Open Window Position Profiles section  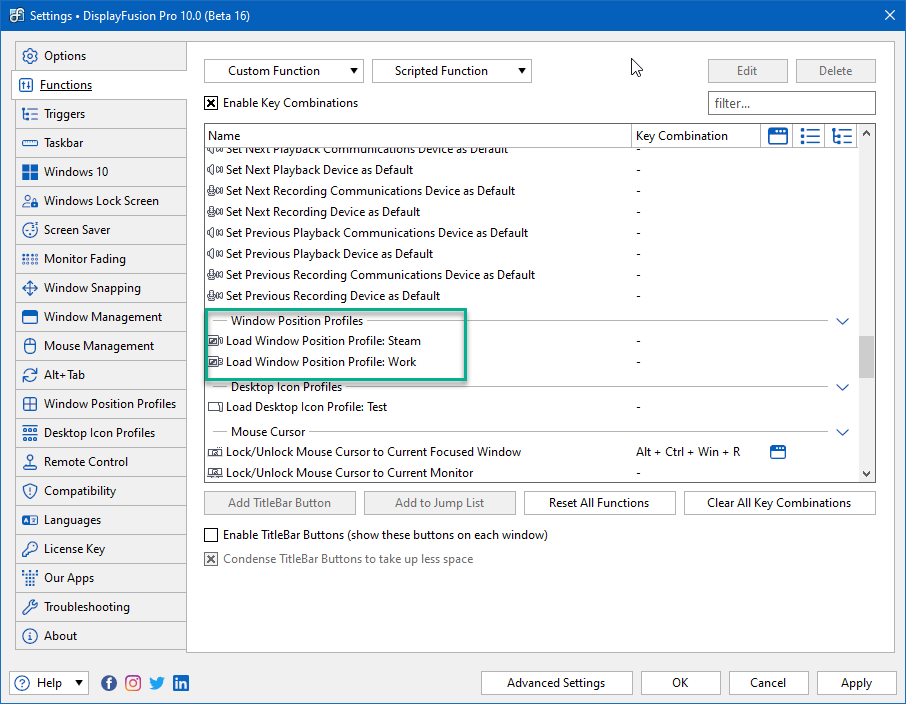coord(101,403)
